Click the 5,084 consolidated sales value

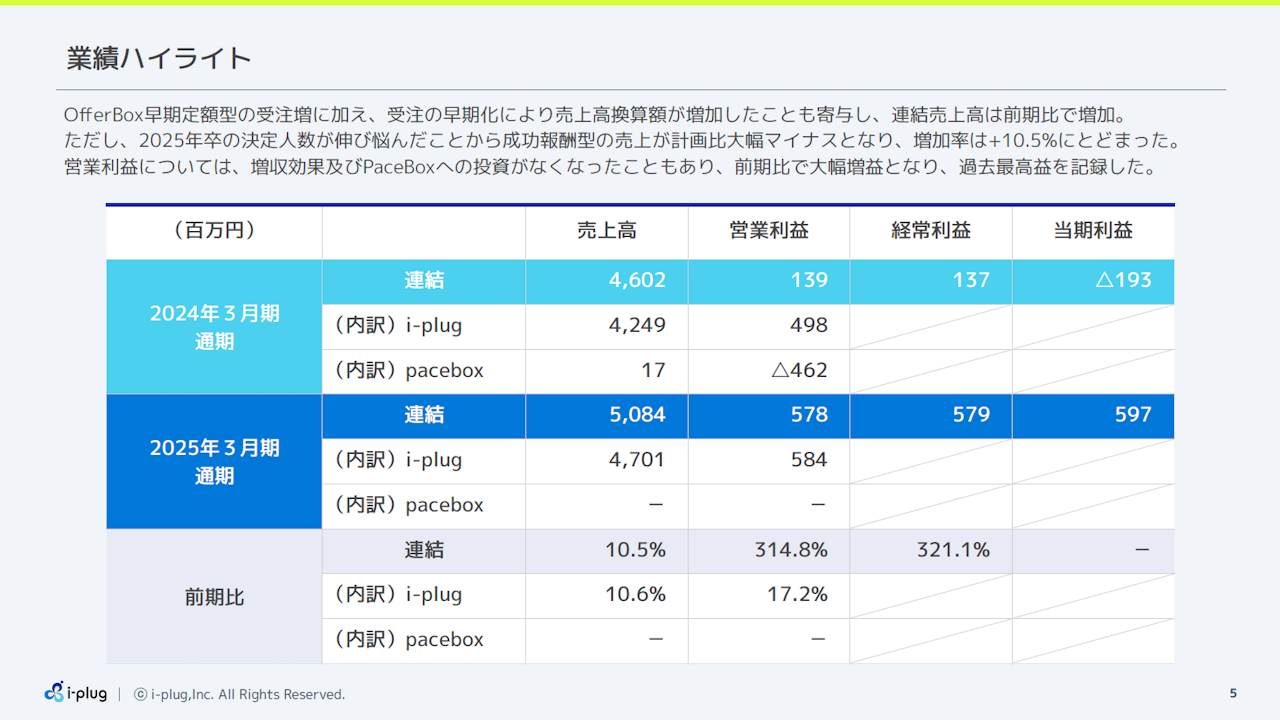(637, 415)
